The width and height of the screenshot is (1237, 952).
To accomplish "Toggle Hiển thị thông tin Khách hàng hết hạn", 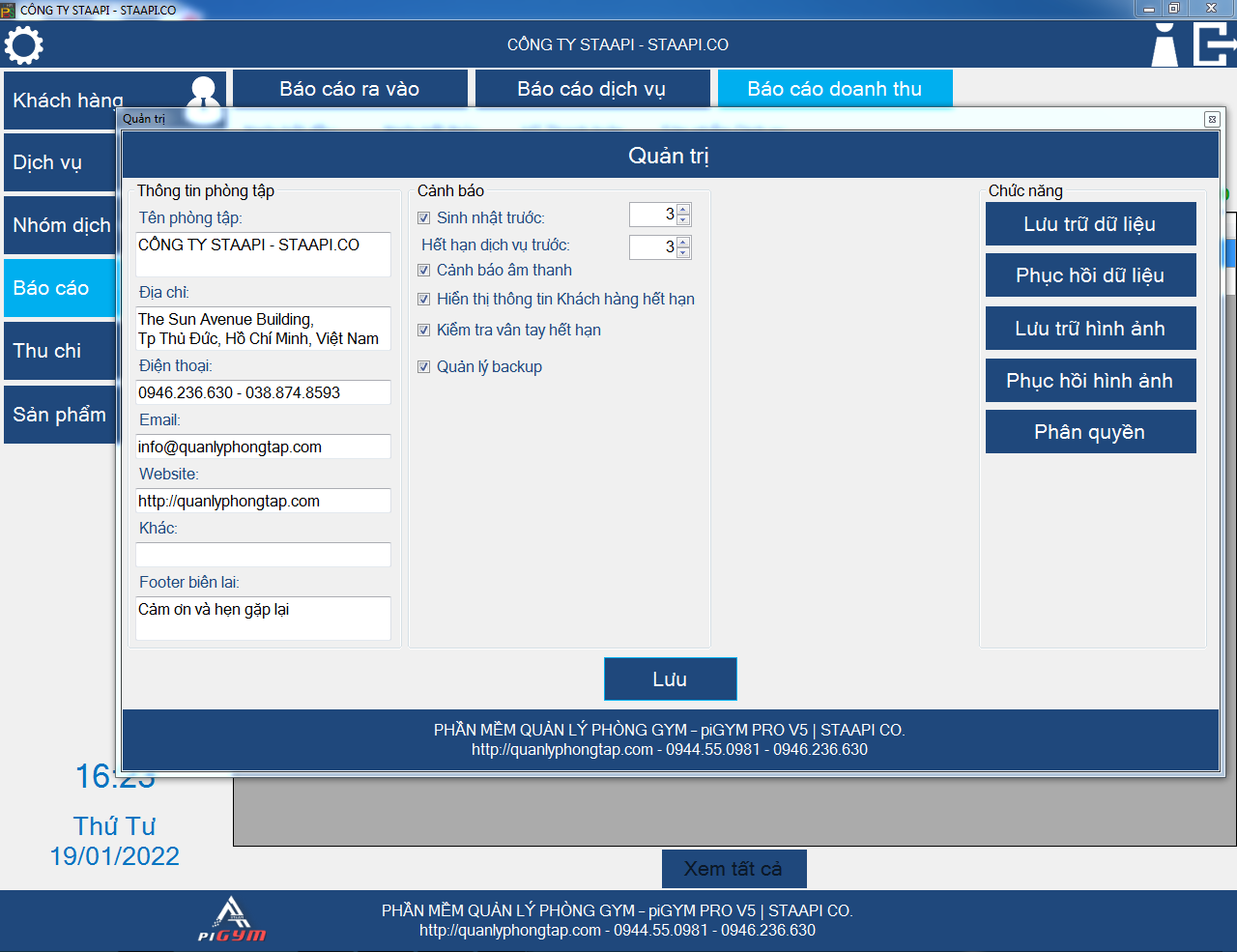I will [x=423, y=300].
